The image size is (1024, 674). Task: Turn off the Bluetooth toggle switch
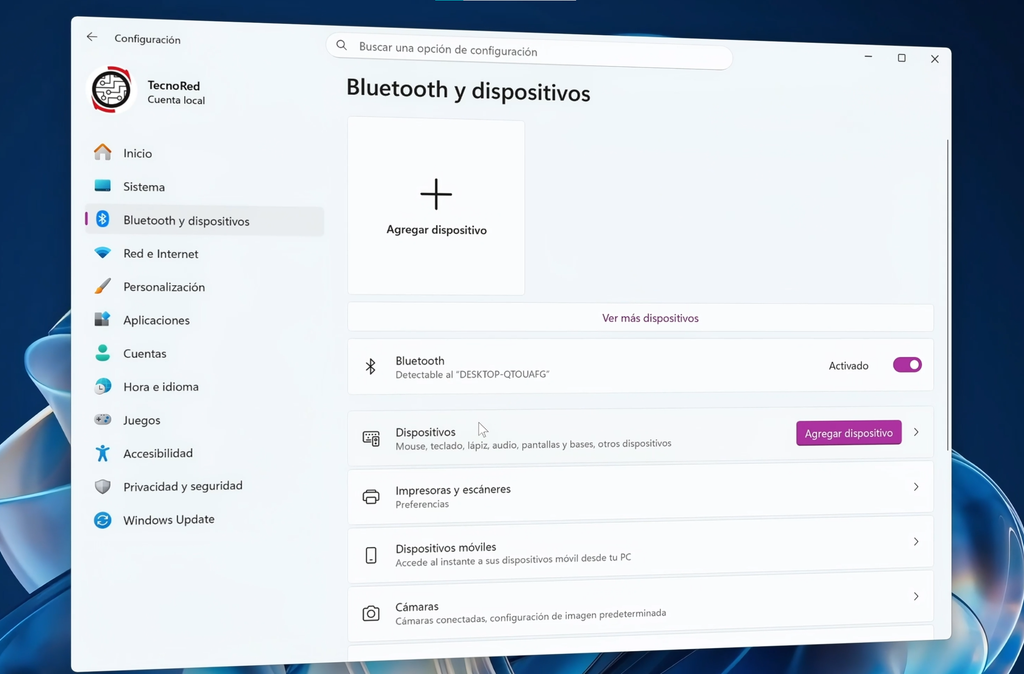[907, 364]
